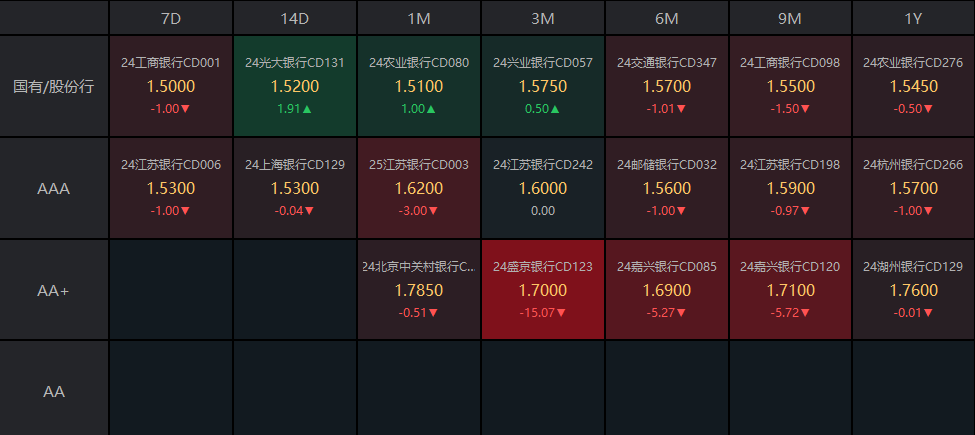The height and width of the screenshot is (435, 975).
Task: Click the down arrow beside -3.00 change
Action: [x=434, y=211]
